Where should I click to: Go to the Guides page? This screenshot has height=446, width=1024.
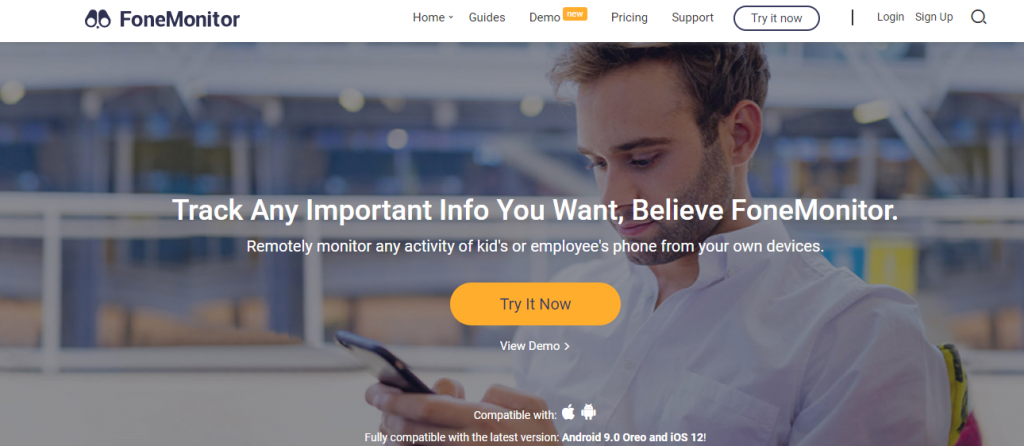point(487,18)
